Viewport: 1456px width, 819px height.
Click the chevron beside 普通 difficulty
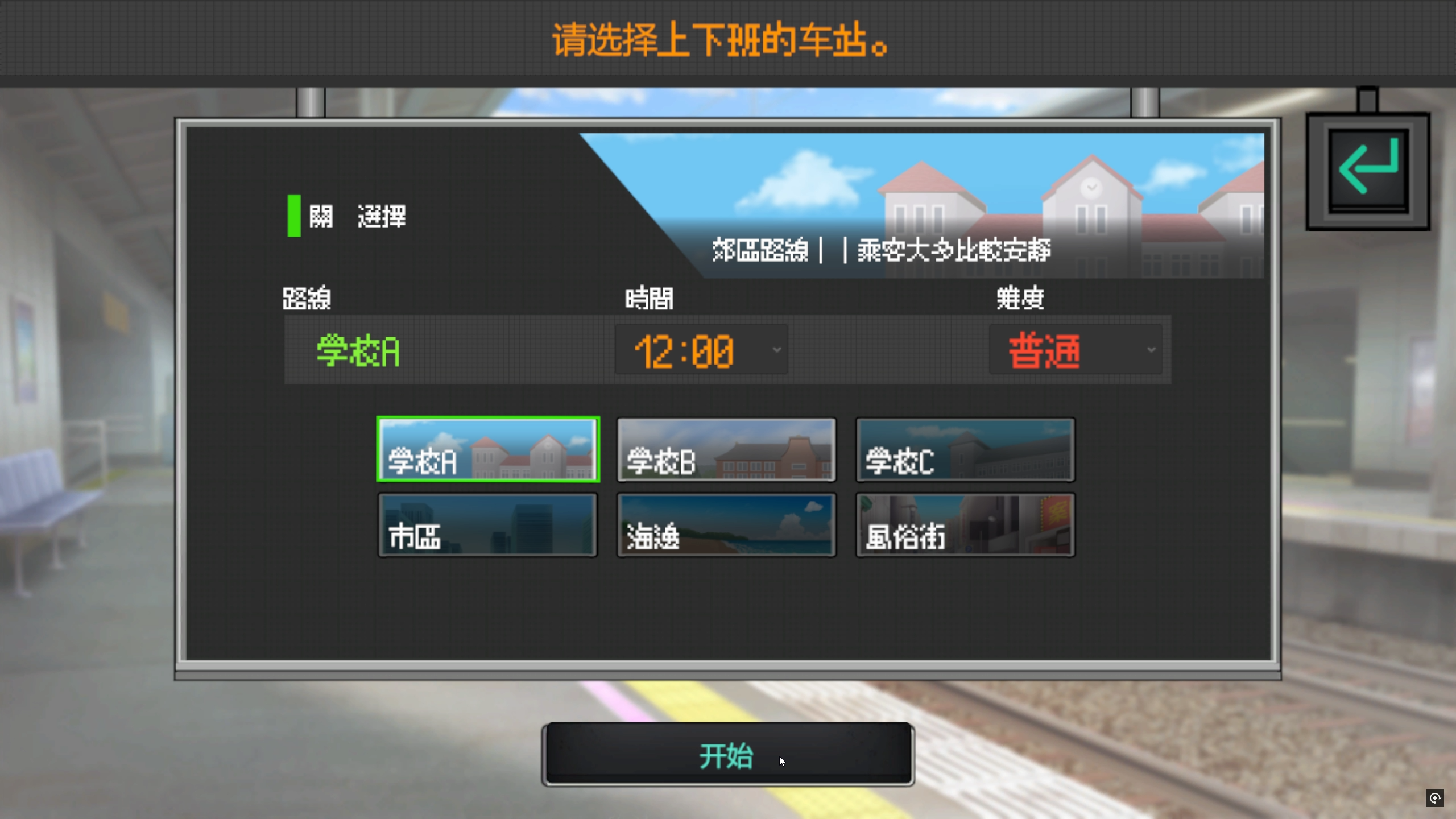pos(1151,350)
